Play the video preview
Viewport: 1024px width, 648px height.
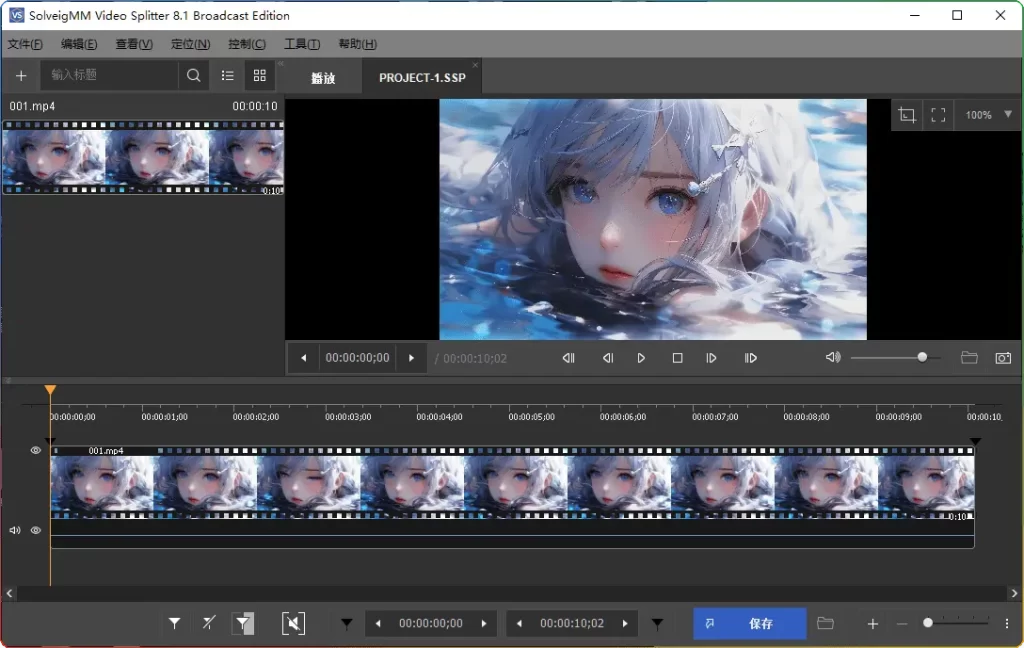[641, 358]
